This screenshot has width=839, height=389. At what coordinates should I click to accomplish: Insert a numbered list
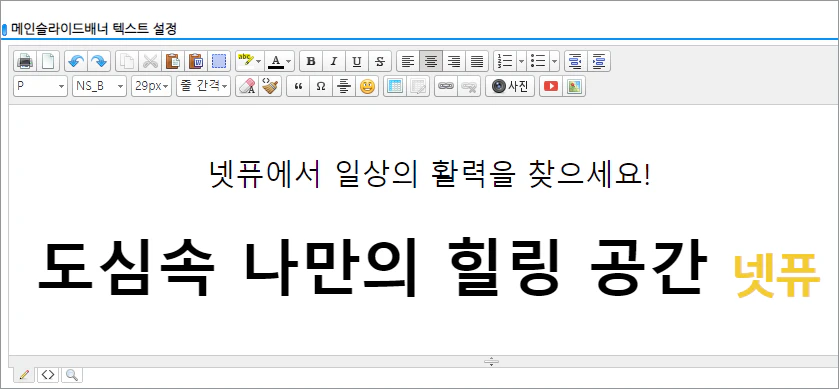click(505, 62)
